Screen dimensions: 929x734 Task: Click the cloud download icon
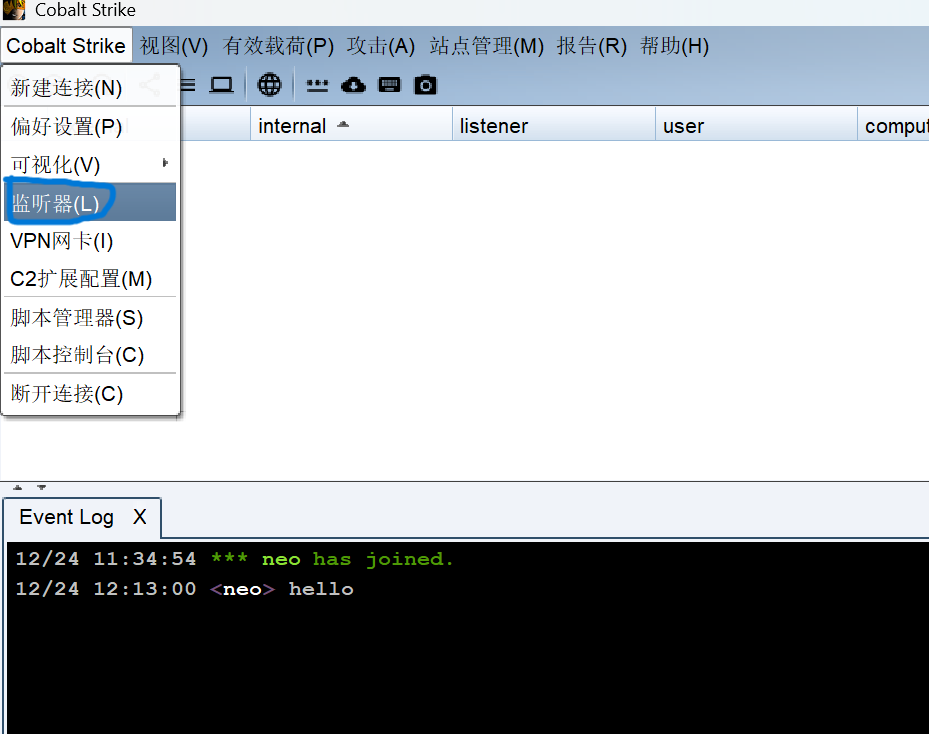click(x=353, y=86)
